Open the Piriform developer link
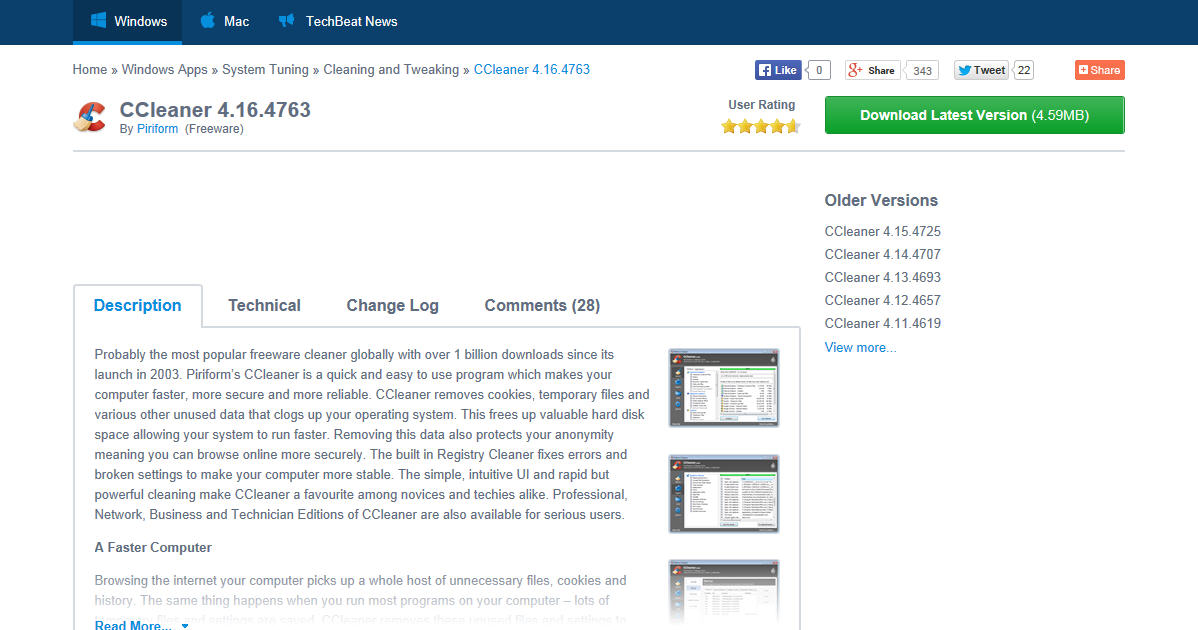 pos(157,129)
